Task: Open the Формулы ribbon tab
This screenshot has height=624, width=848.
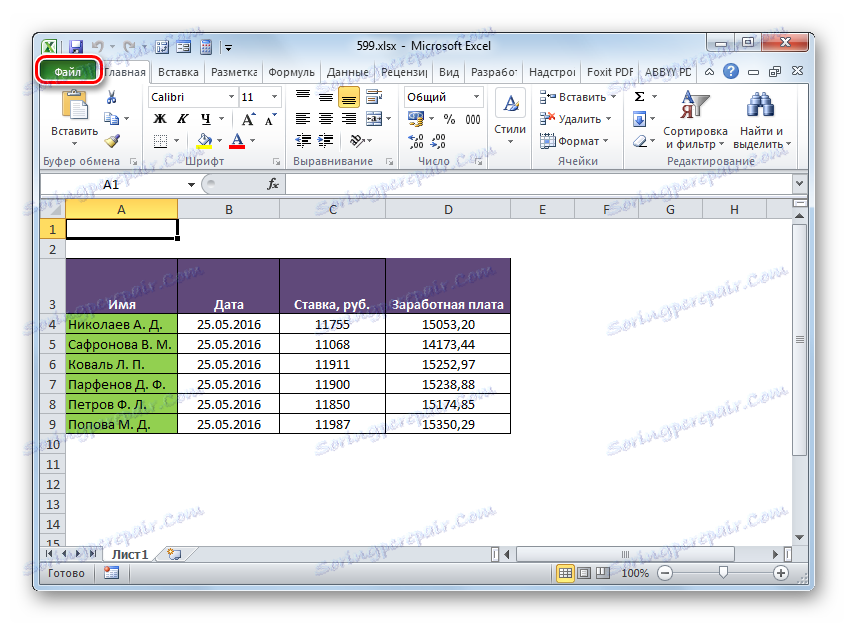Action: [291, 72]
